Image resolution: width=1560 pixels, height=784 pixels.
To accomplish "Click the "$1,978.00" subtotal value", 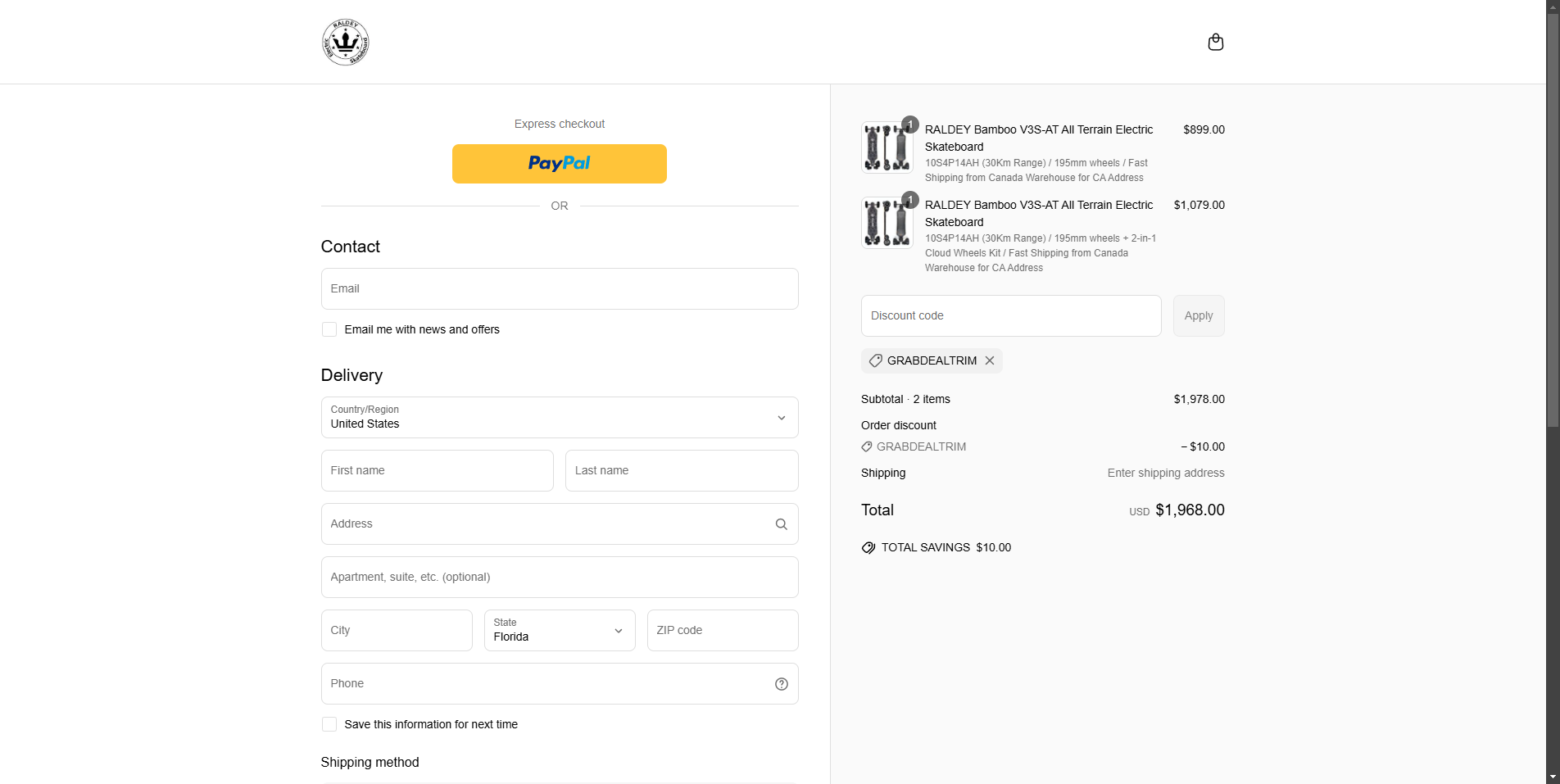I will (x=1199, y=399).
